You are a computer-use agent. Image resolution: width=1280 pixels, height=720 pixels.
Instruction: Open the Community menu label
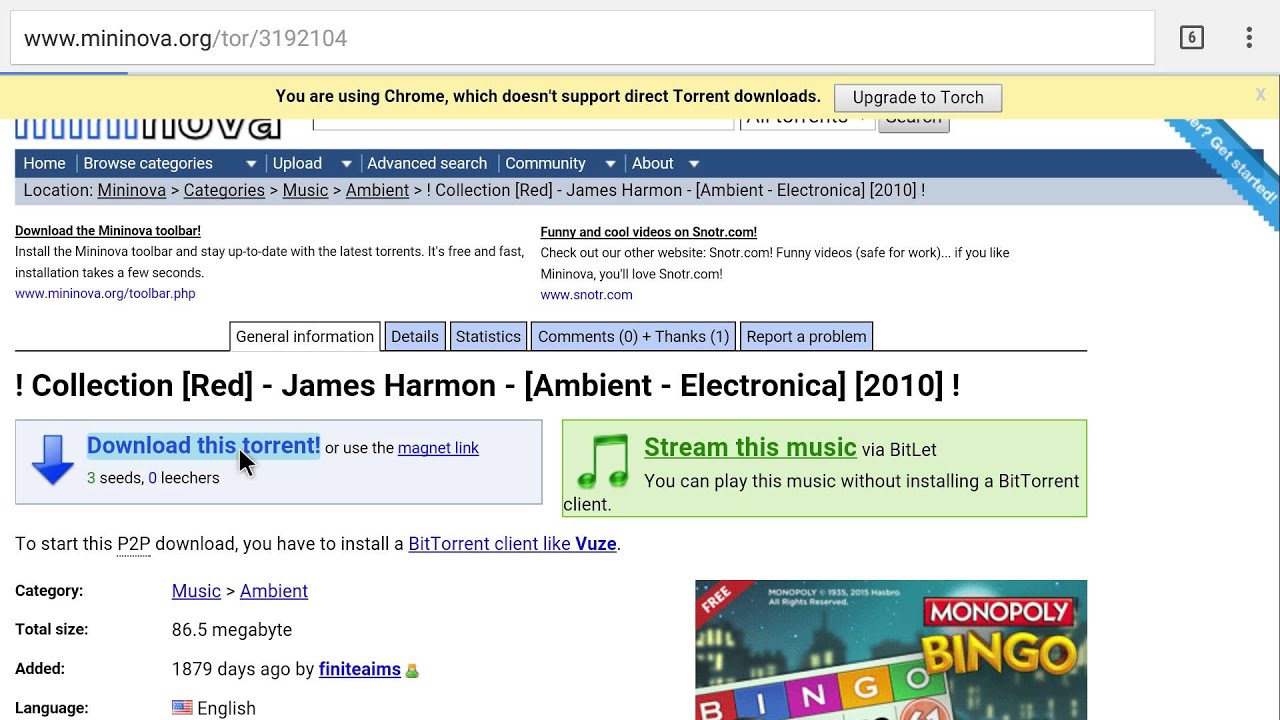[x=545, y=163]
